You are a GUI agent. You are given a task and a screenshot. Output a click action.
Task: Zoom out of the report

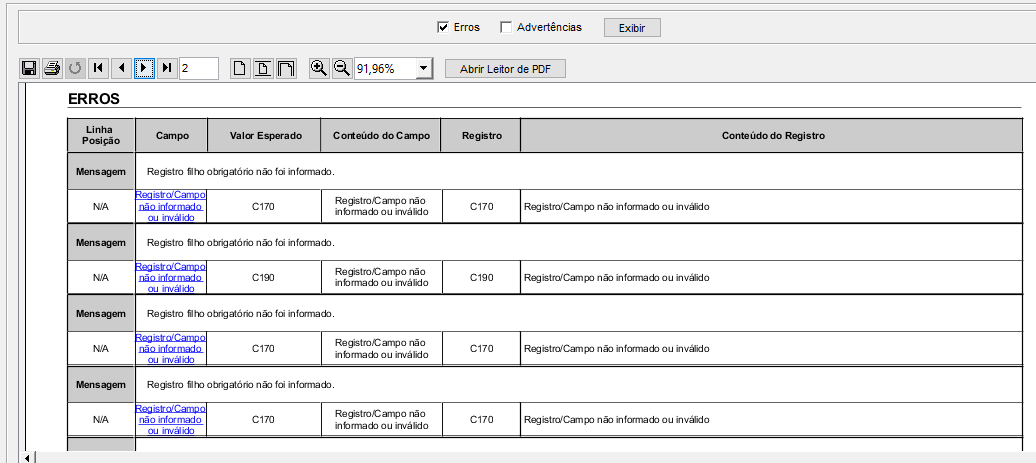click(341, 68)
